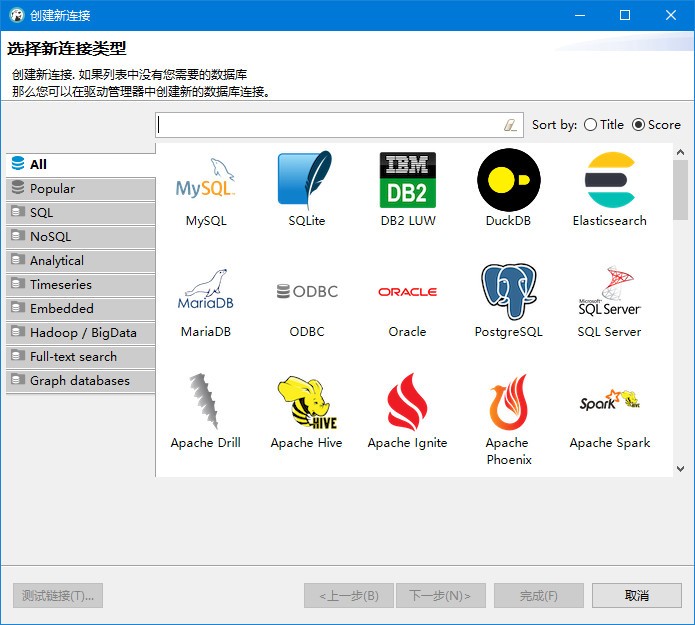Minimize the 创建新连接 dialog
The image size is (695, 625).
tap(580, 15)
